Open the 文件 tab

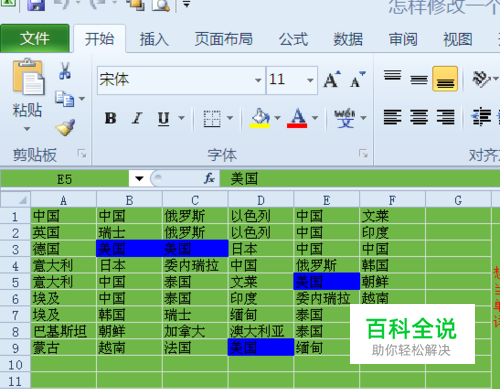(x=35, y=38)
